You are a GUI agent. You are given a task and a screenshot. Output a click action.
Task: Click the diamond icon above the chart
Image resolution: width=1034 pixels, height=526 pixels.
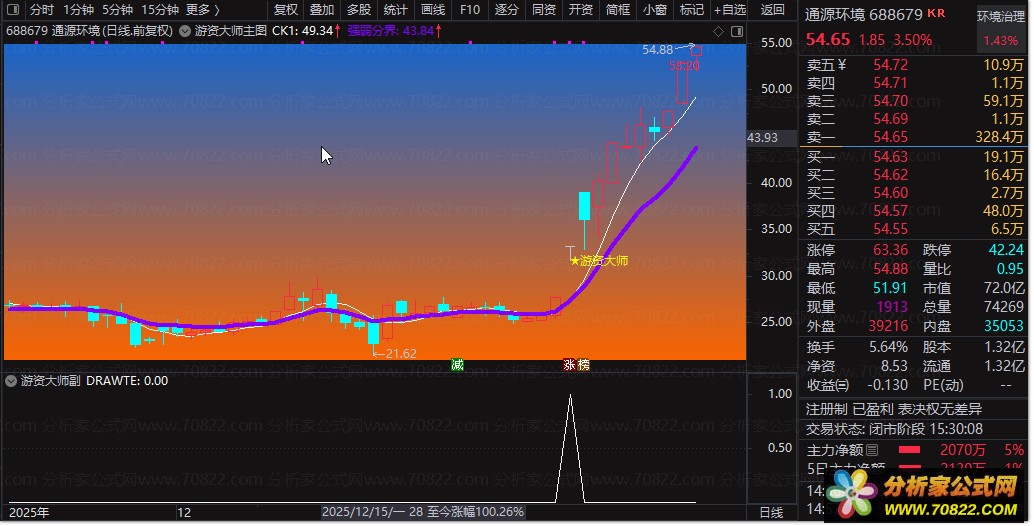tap(718, 31)
